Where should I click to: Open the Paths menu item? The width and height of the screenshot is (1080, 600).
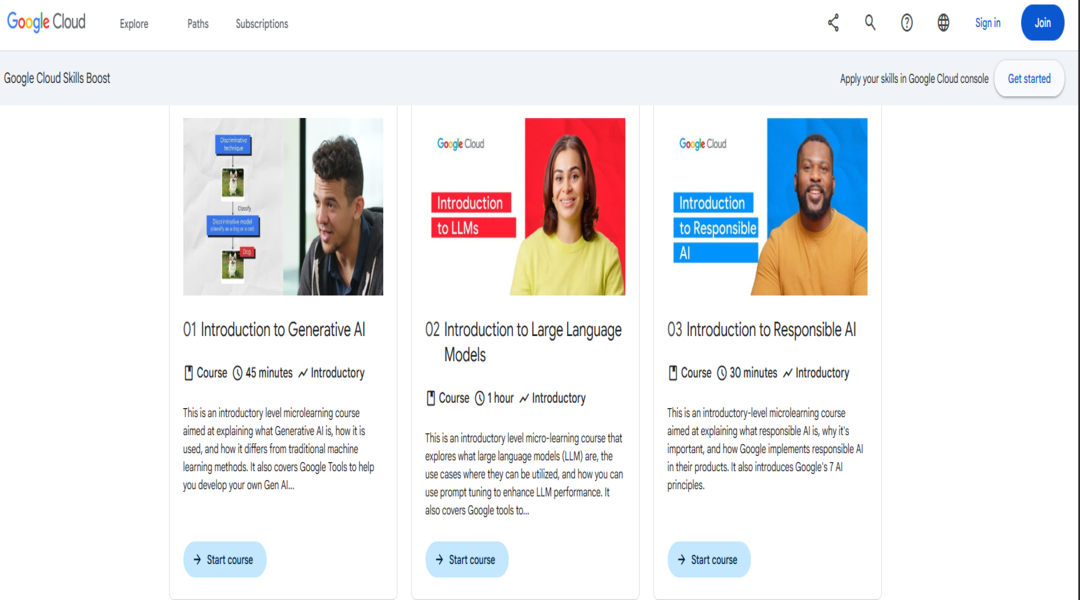pos(198,23)
